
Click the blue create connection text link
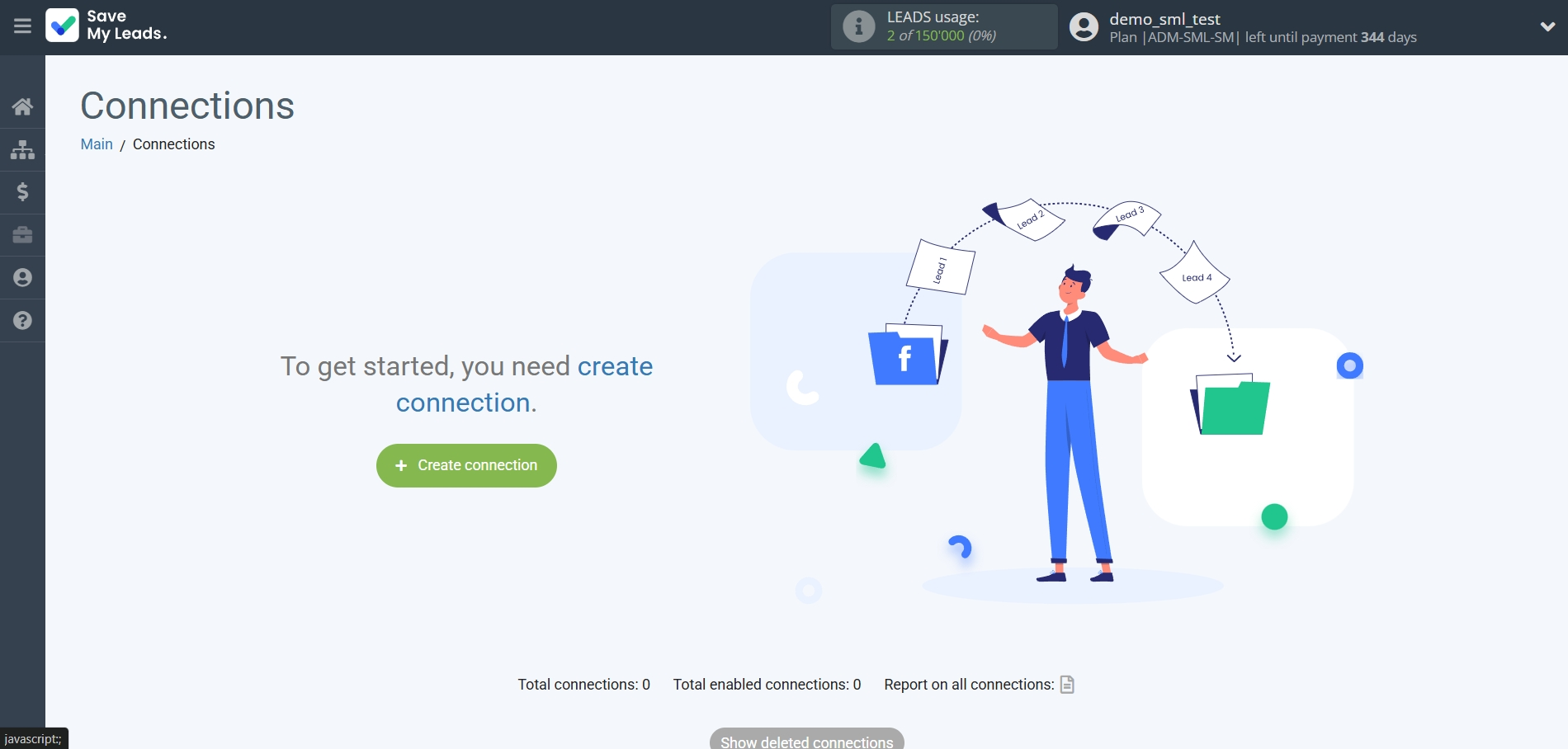click(616, 366)
